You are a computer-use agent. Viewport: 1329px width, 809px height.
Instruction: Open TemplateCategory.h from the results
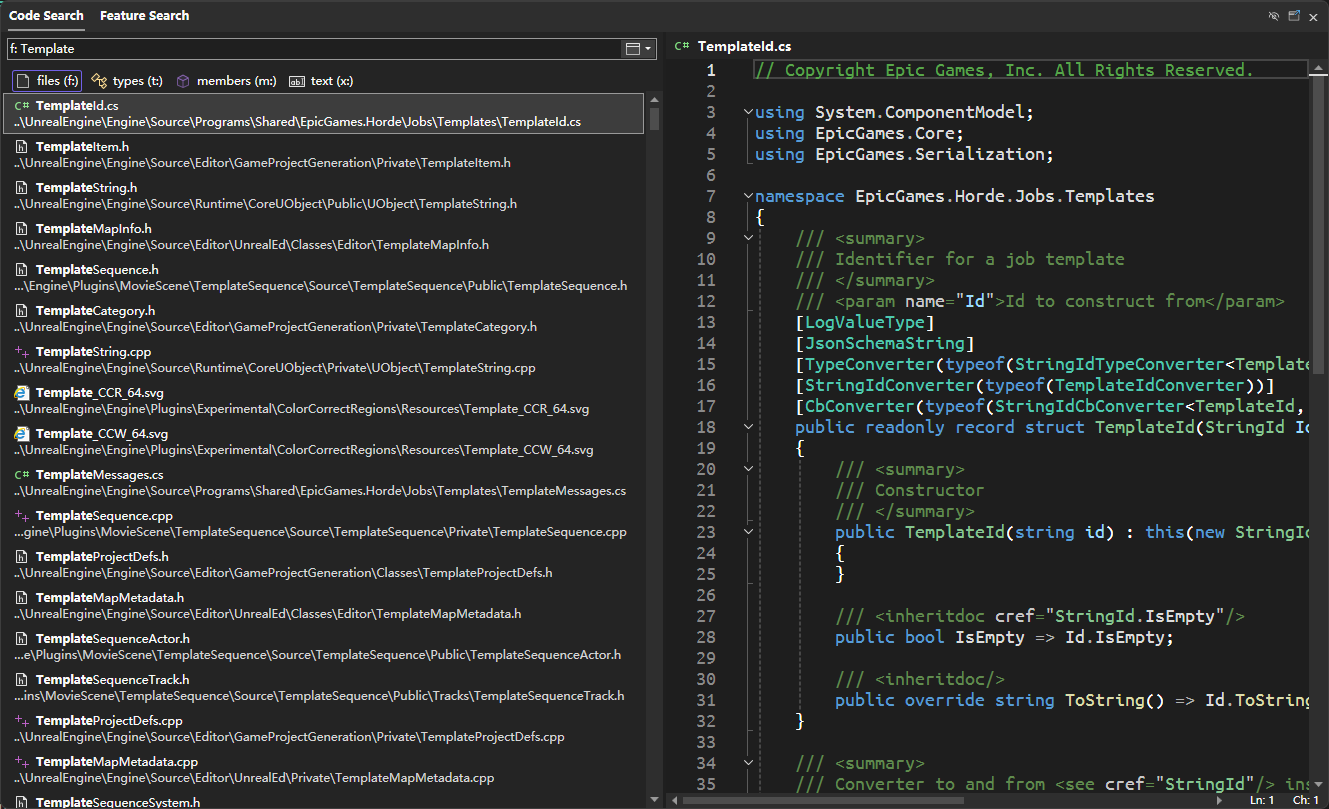tap(95, 311)
